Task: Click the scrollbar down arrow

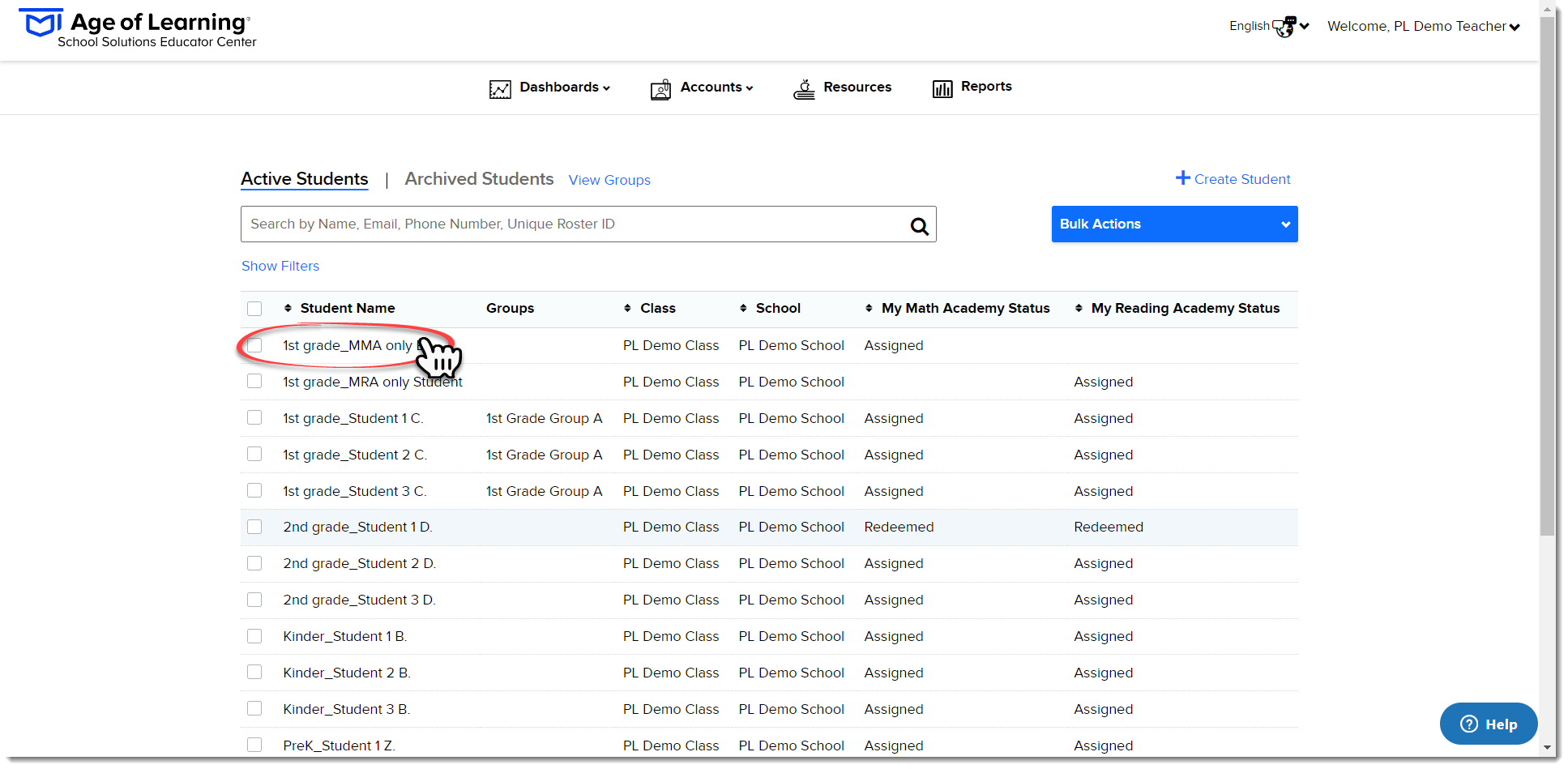Action: tap(1548, 748)
